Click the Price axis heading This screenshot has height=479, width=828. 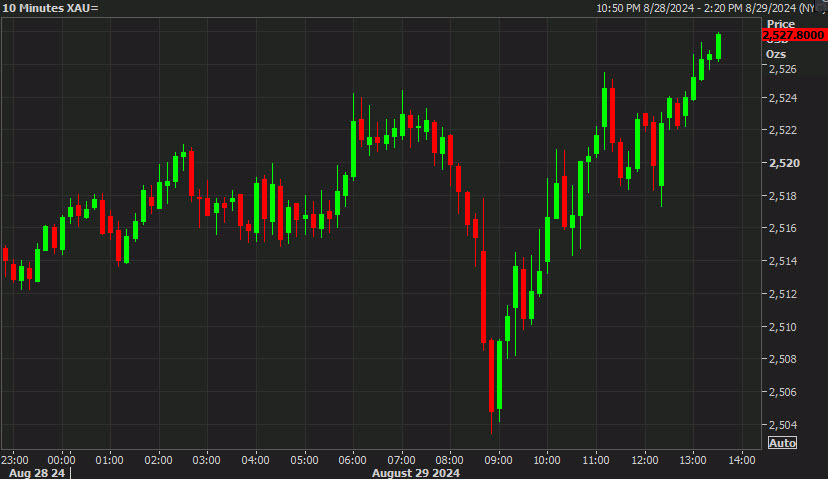point(780,24)
